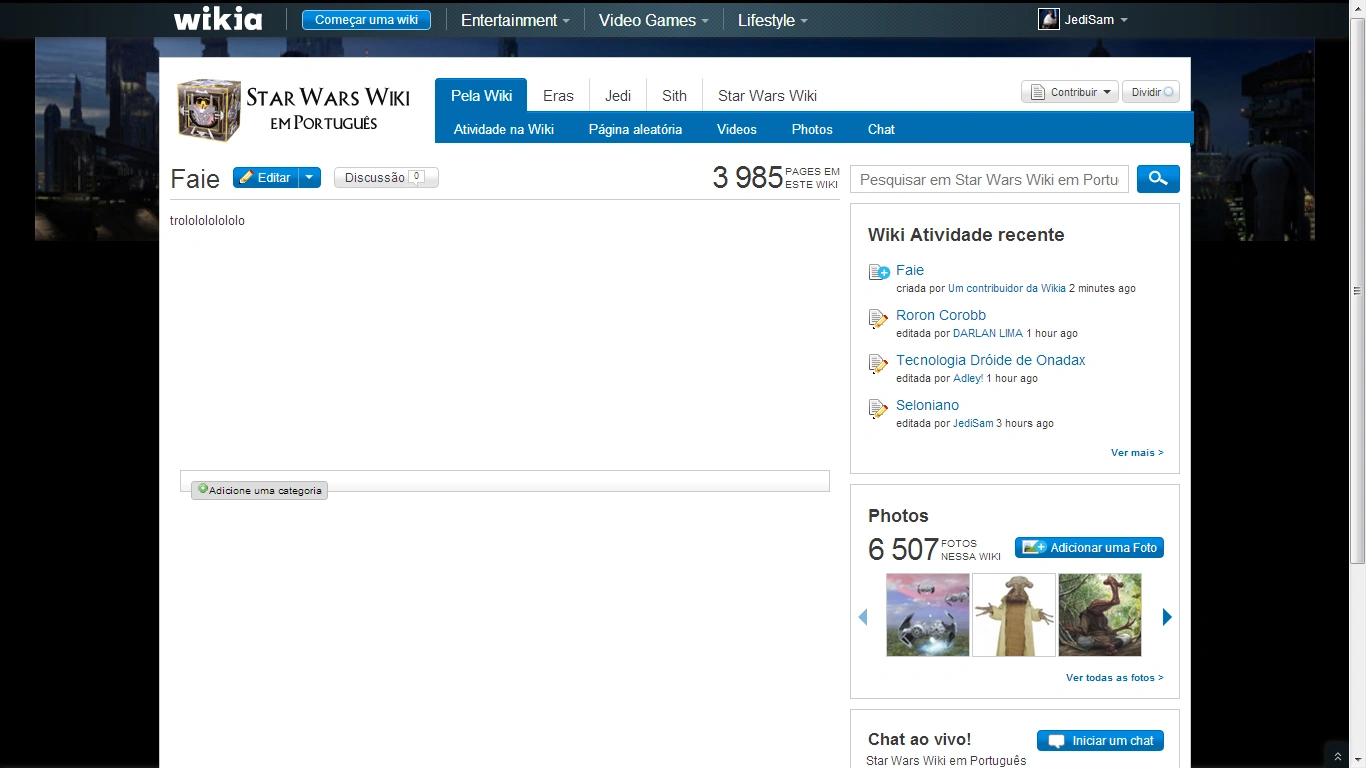This screenshot has width=1366, height=768.
Task: Click the edit icon beside Tecnologia Dróide de Onadax
Action: click(879, 363)
